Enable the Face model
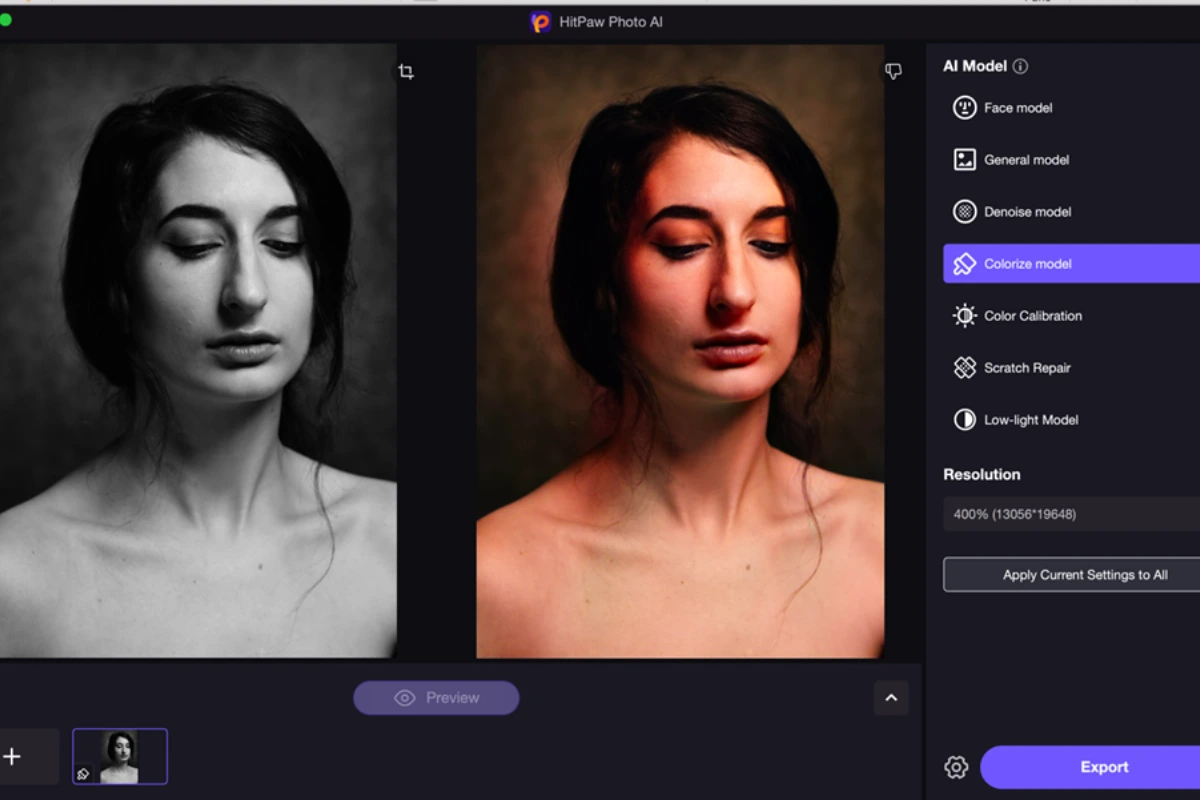 coord(1018,107)
